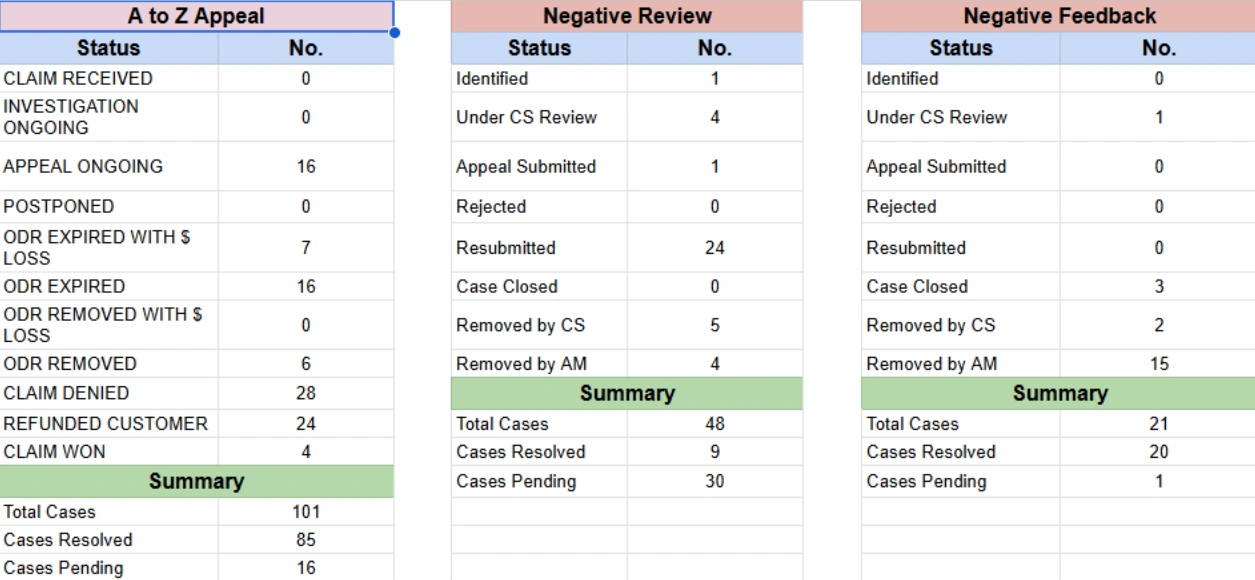Image resolution: width=1255 pixels, height=580 pixels.
Task: Click Negative Feedback Cases Resolved value 20
Action: point(1158,452)
